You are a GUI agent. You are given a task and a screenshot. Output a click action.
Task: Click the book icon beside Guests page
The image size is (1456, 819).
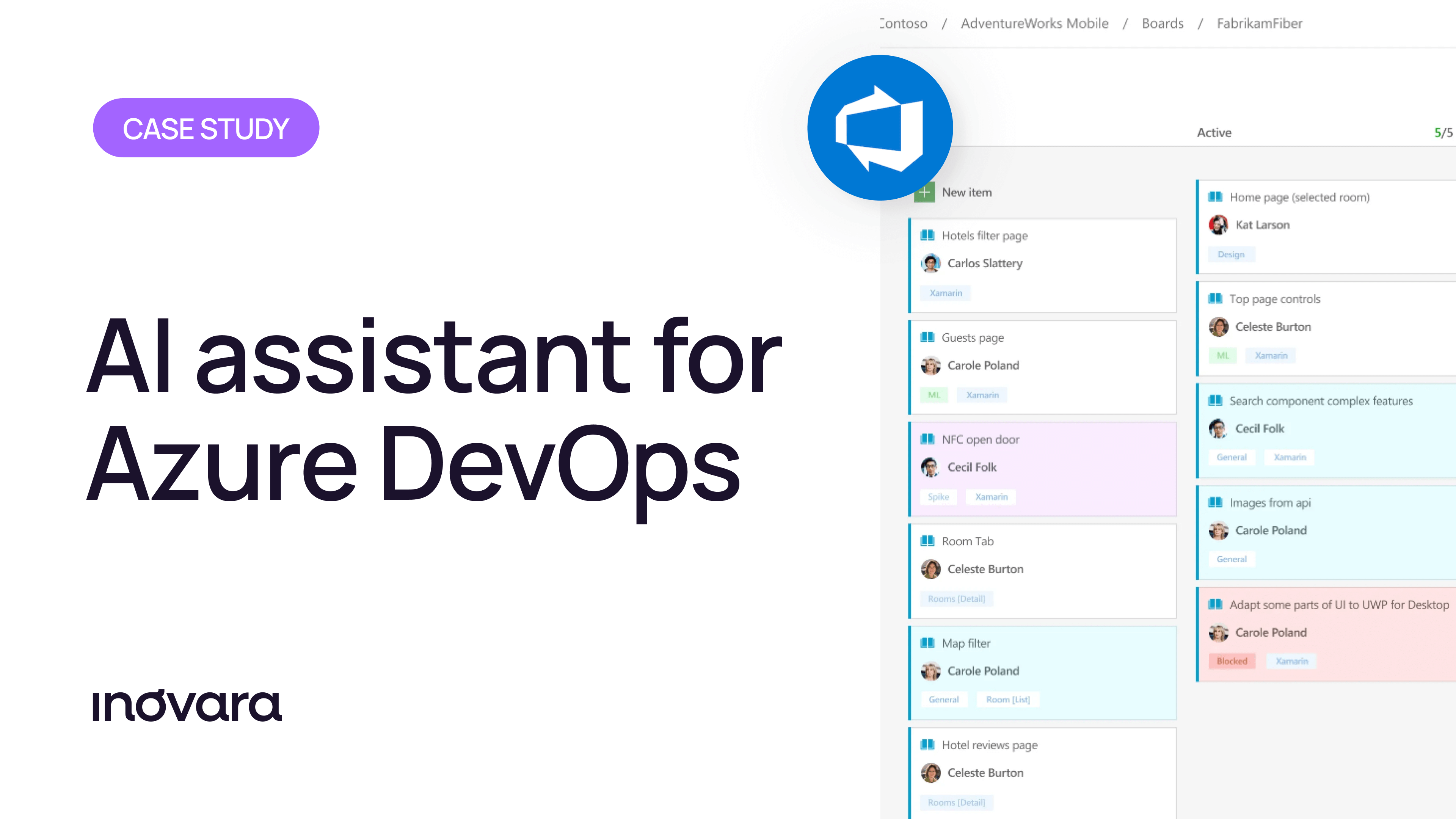[x=927, y=337]
